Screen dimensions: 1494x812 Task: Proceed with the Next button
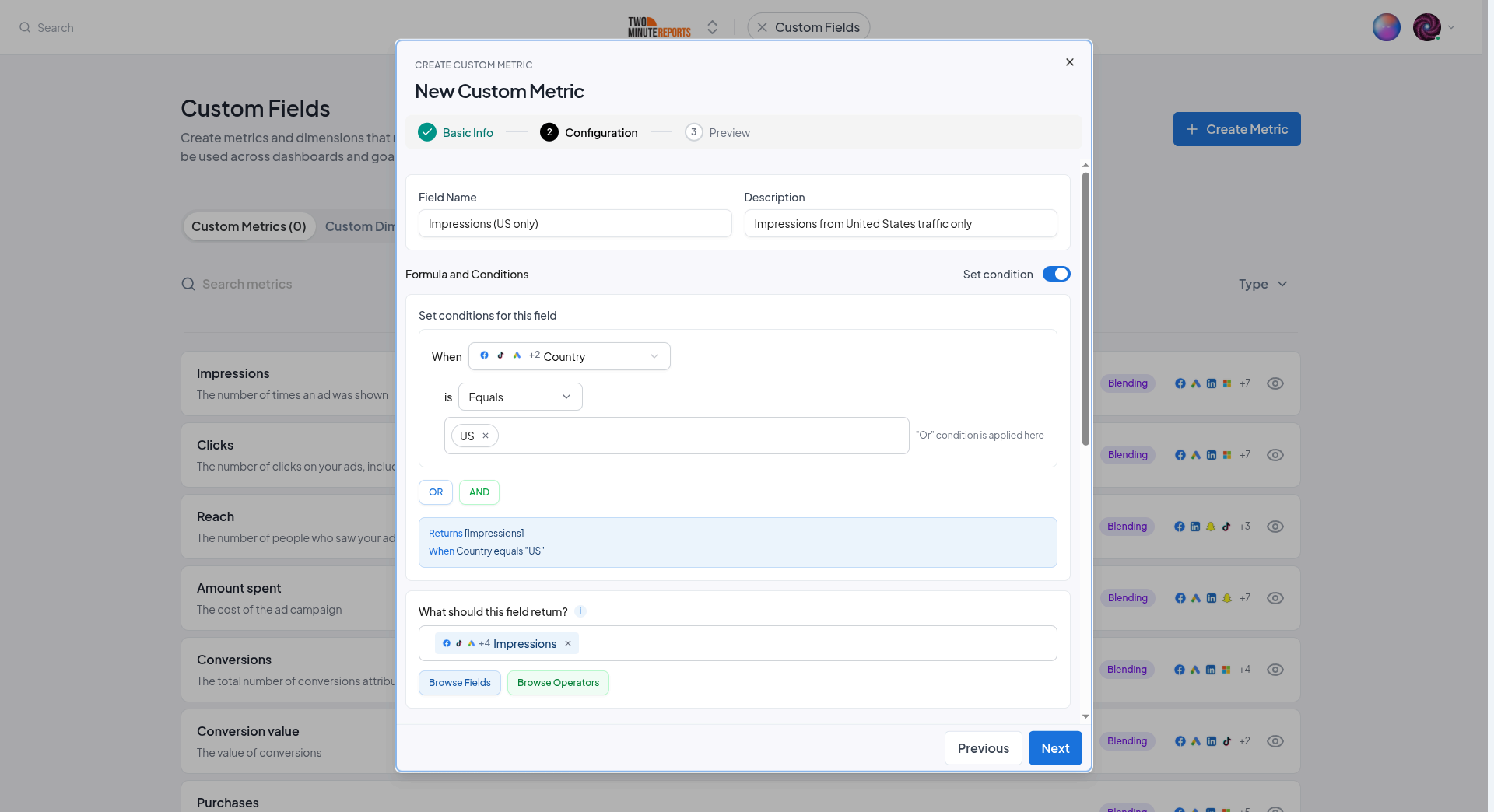coord(1055,748)
